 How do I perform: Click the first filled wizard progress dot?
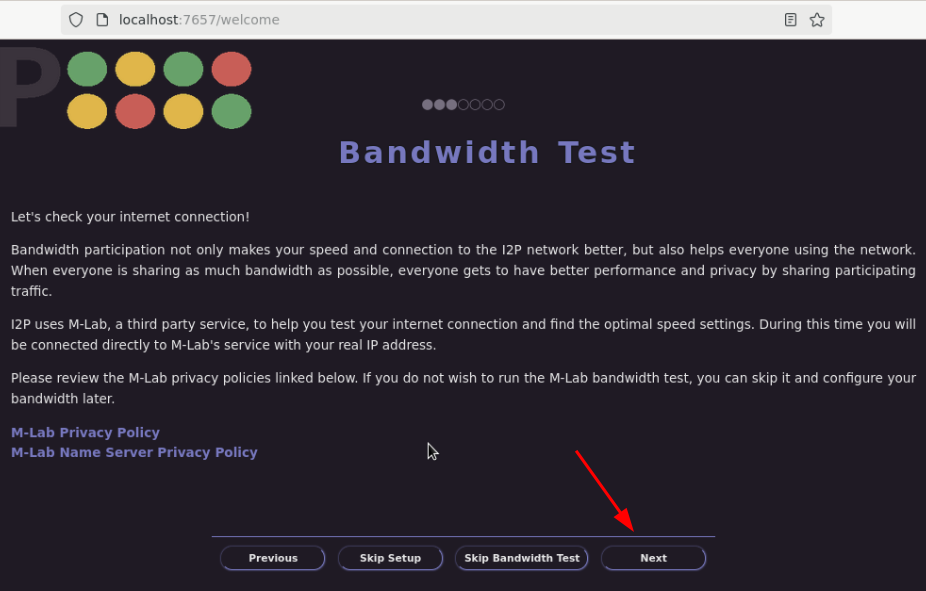[x=428, y=105]
